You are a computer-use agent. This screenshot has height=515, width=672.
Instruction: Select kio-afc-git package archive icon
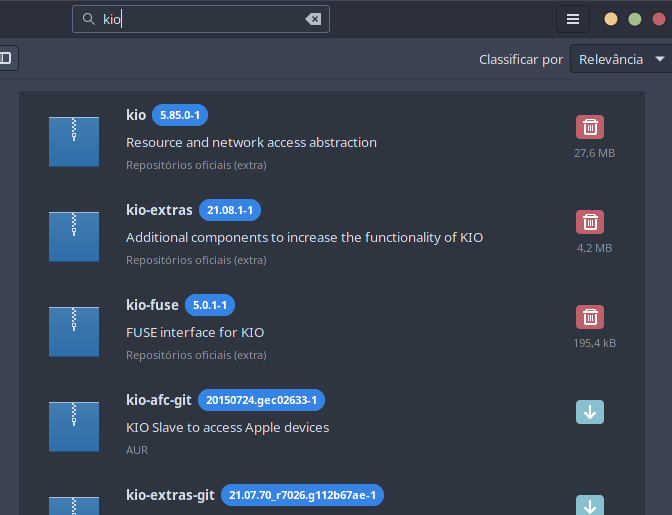(x=74, y=426)
